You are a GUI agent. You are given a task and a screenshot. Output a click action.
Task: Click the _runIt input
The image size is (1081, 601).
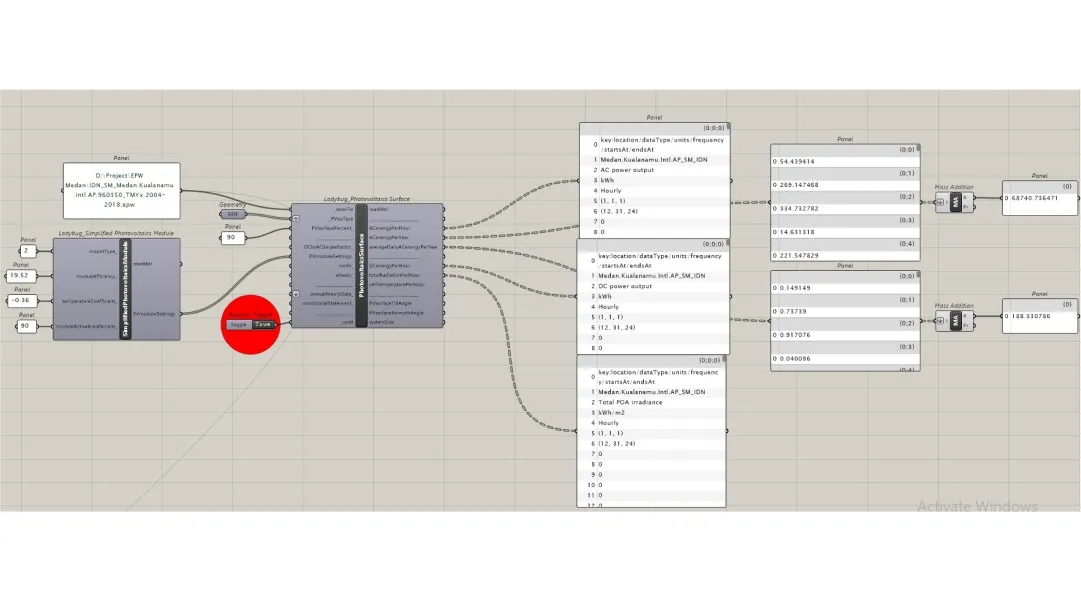tap(347, 322)
